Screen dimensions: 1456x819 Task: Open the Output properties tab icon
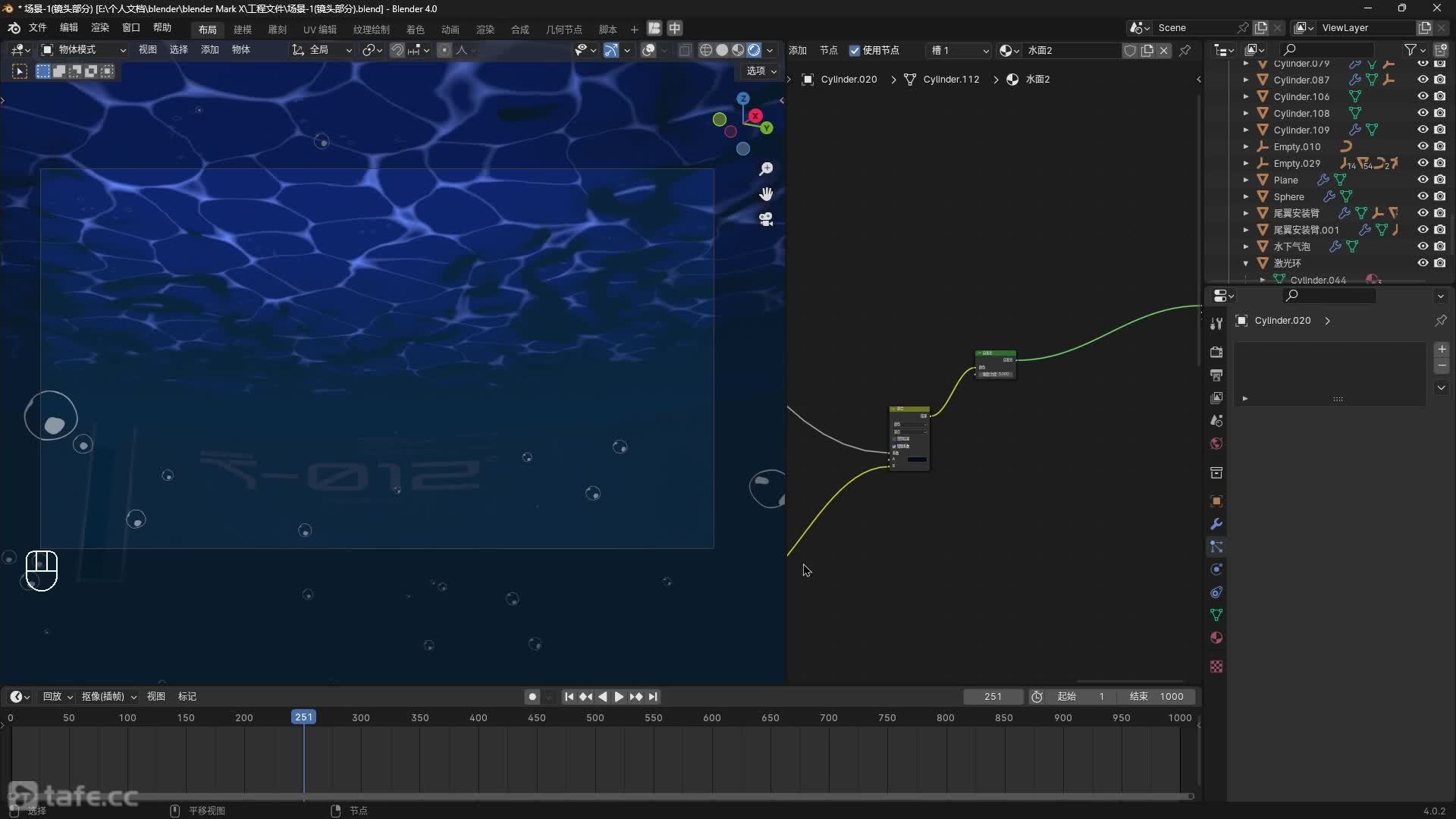(1216, 375)
